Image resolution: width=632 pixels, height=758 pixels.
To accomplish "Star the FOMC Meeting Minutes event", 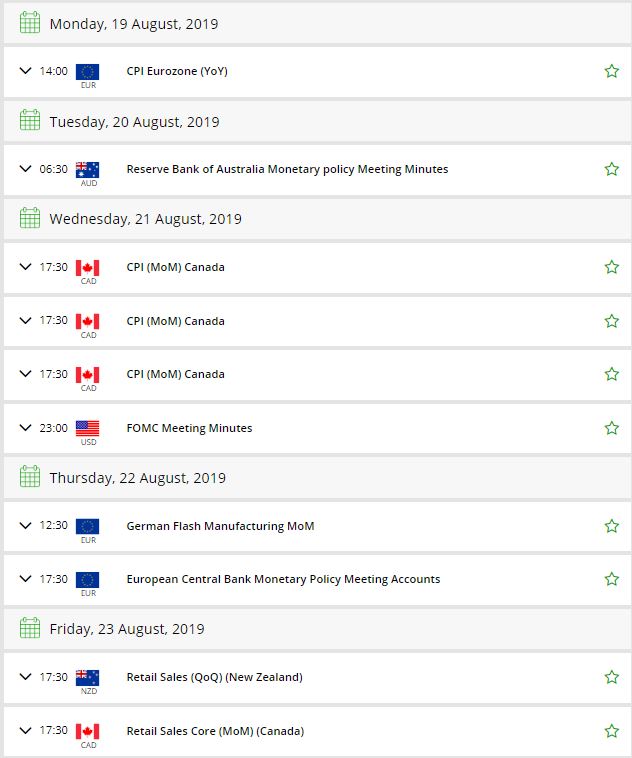I will click(x=611, y=428).
